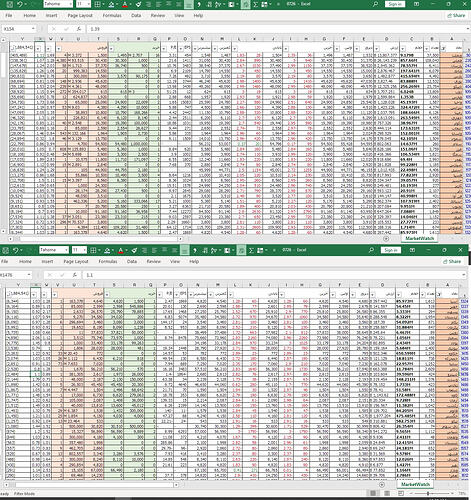Open Borders tool in bottom window

(x=94, y=250)
